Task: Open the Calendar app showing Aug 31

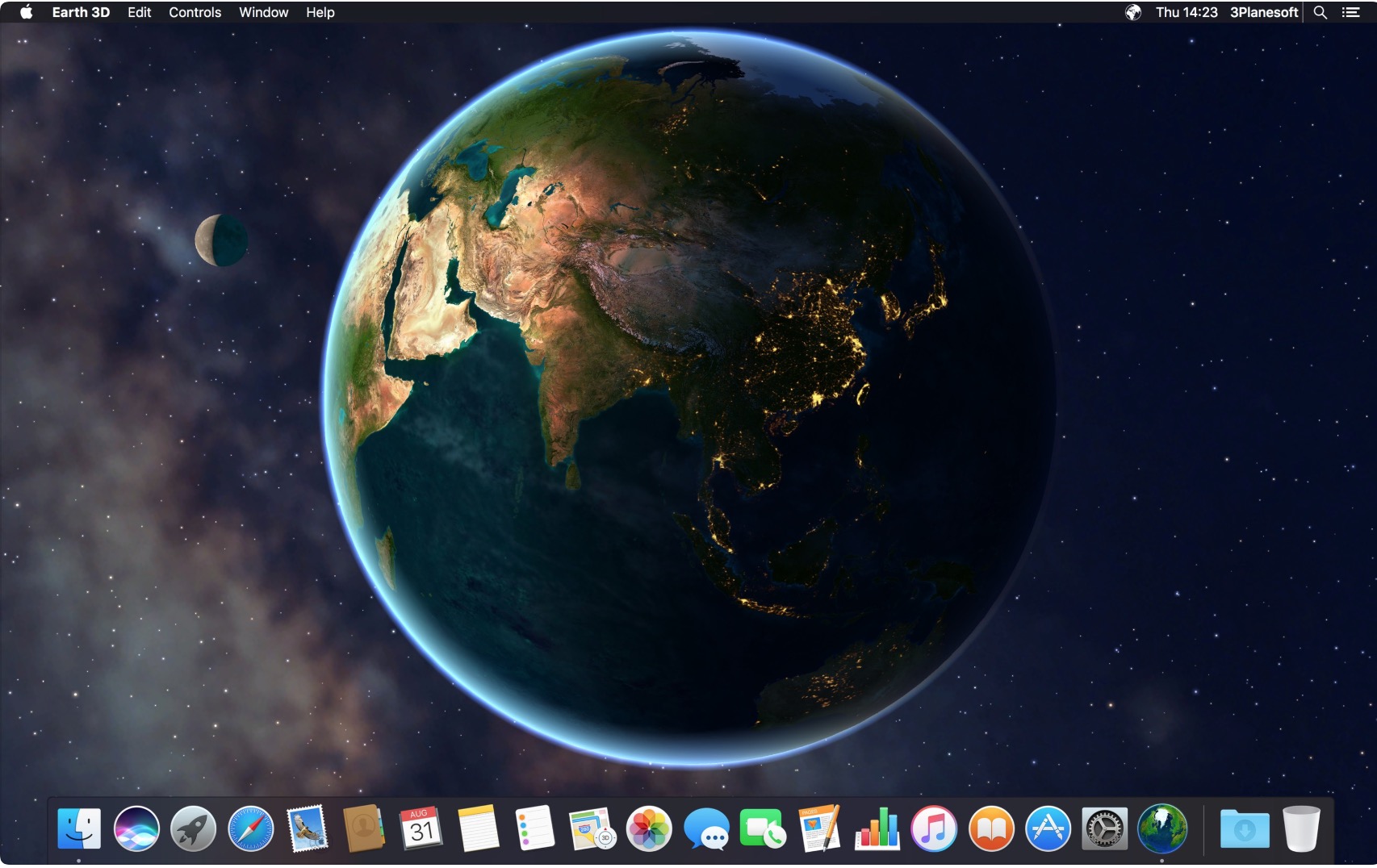Action: (421, 828)
